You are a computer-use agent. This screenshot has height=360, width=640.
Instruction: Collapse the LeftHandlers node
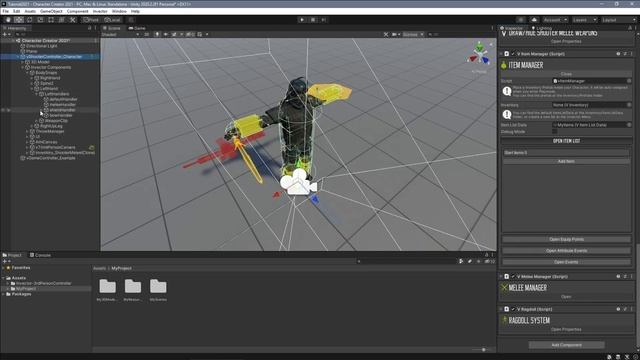[36, 94]
